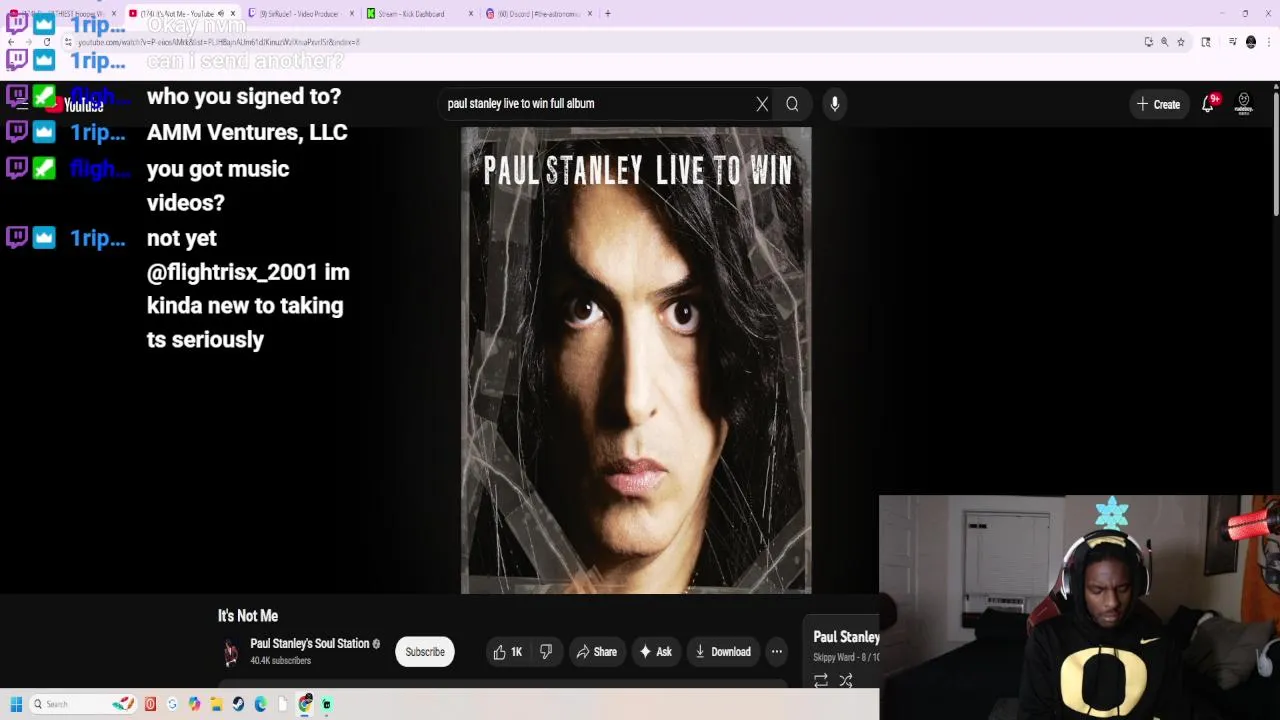
Task: Subscribe to Paul Stanley's Soul Station
Action: 425,652
